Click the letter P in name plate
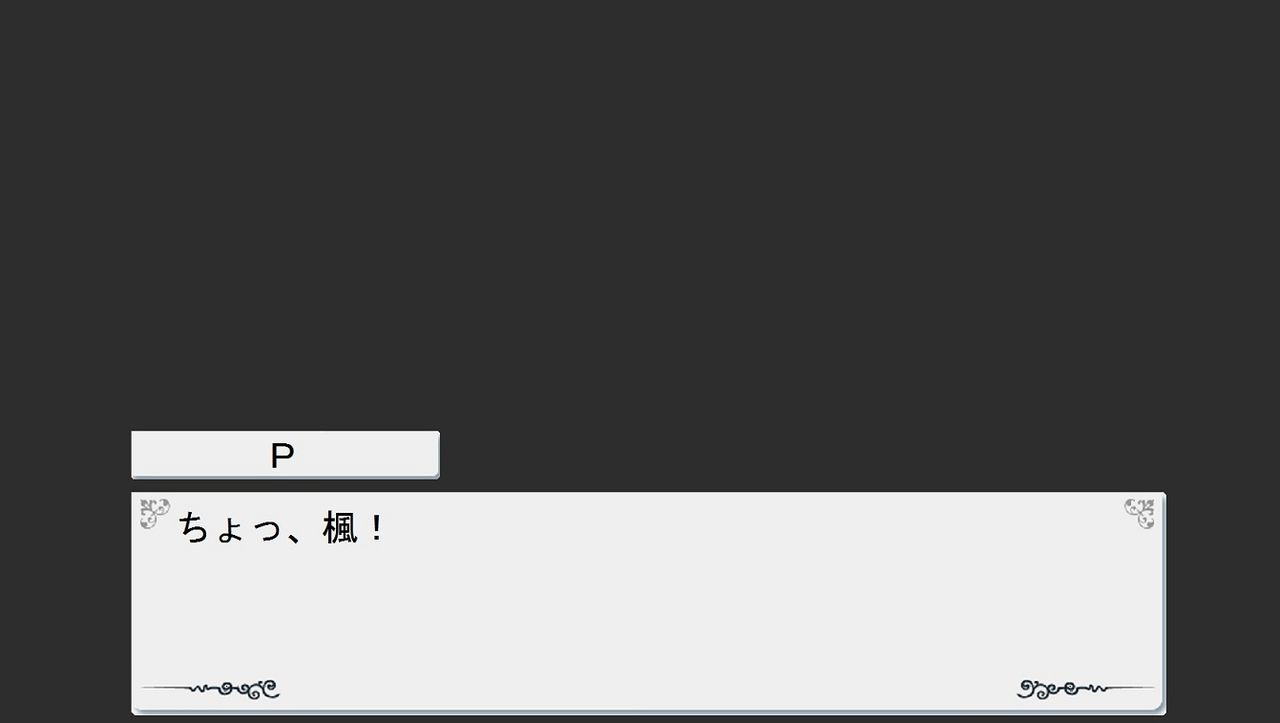The height and width of the screenshot is (723, 1280). pos(282,456)
